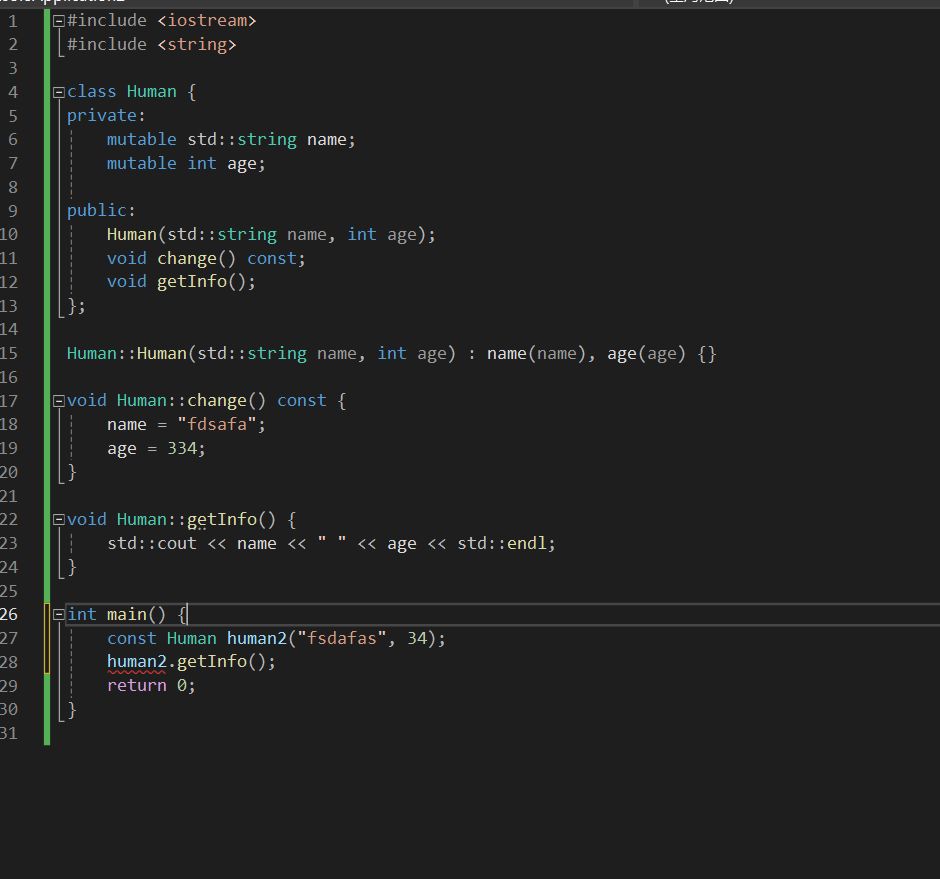Click the <iostream> include header

pos(206,20)
